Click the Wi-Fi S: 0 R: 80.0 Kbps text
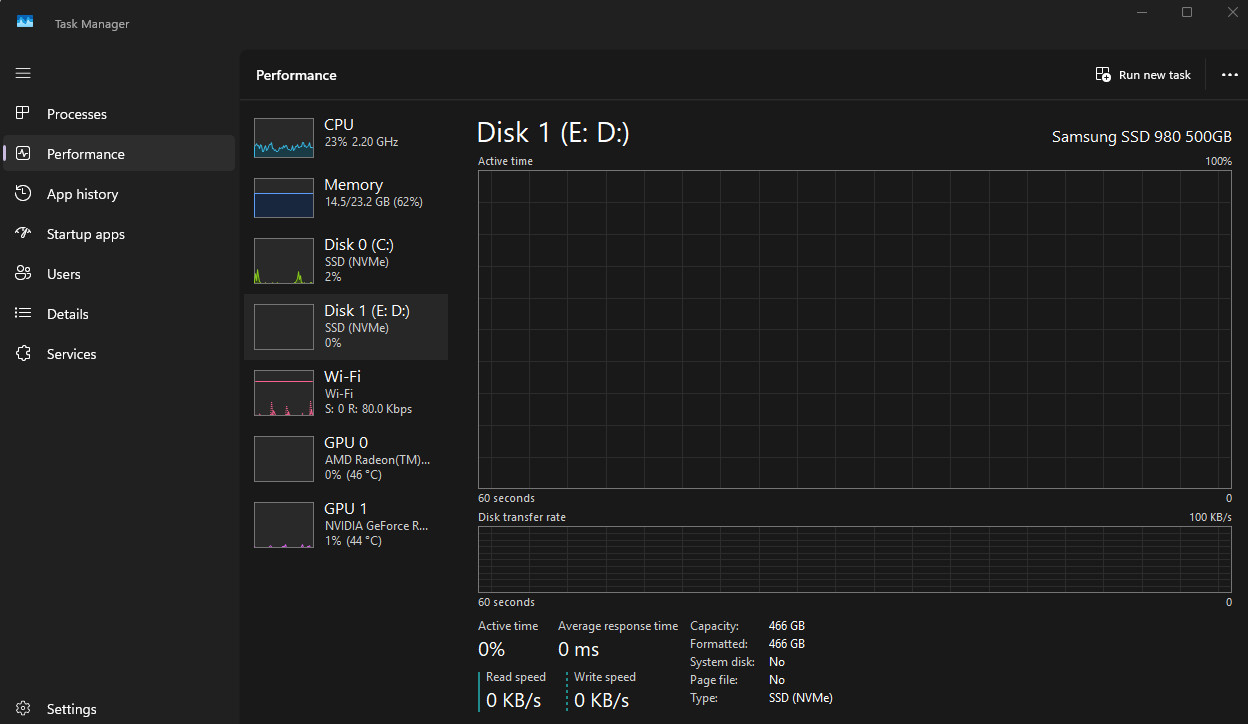 click(368, 409)
